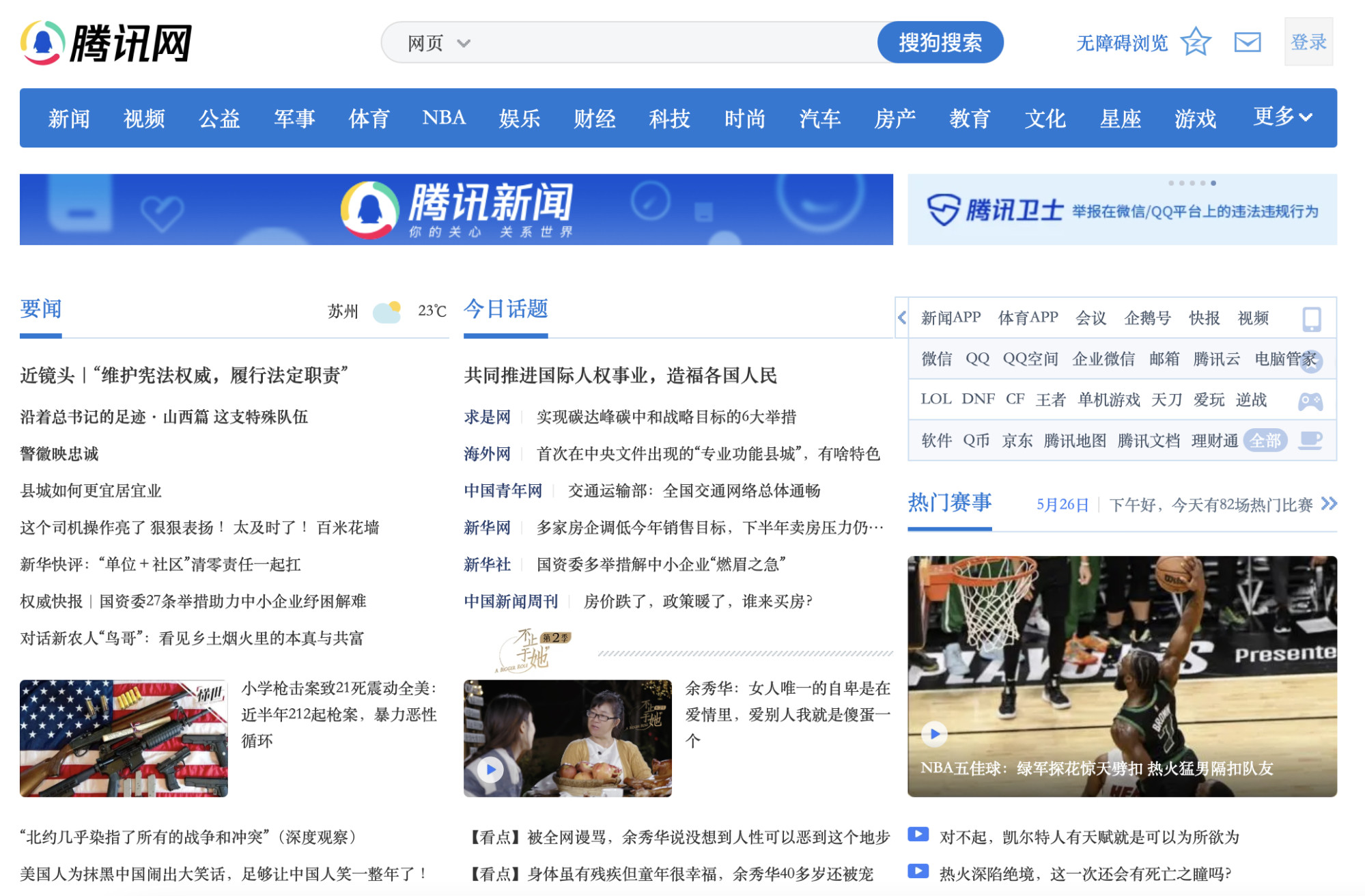Open QQ空间 quick link
The height and width of the screenshot is (896, 1365).
pyautogui.click(x=1030, y=359)
